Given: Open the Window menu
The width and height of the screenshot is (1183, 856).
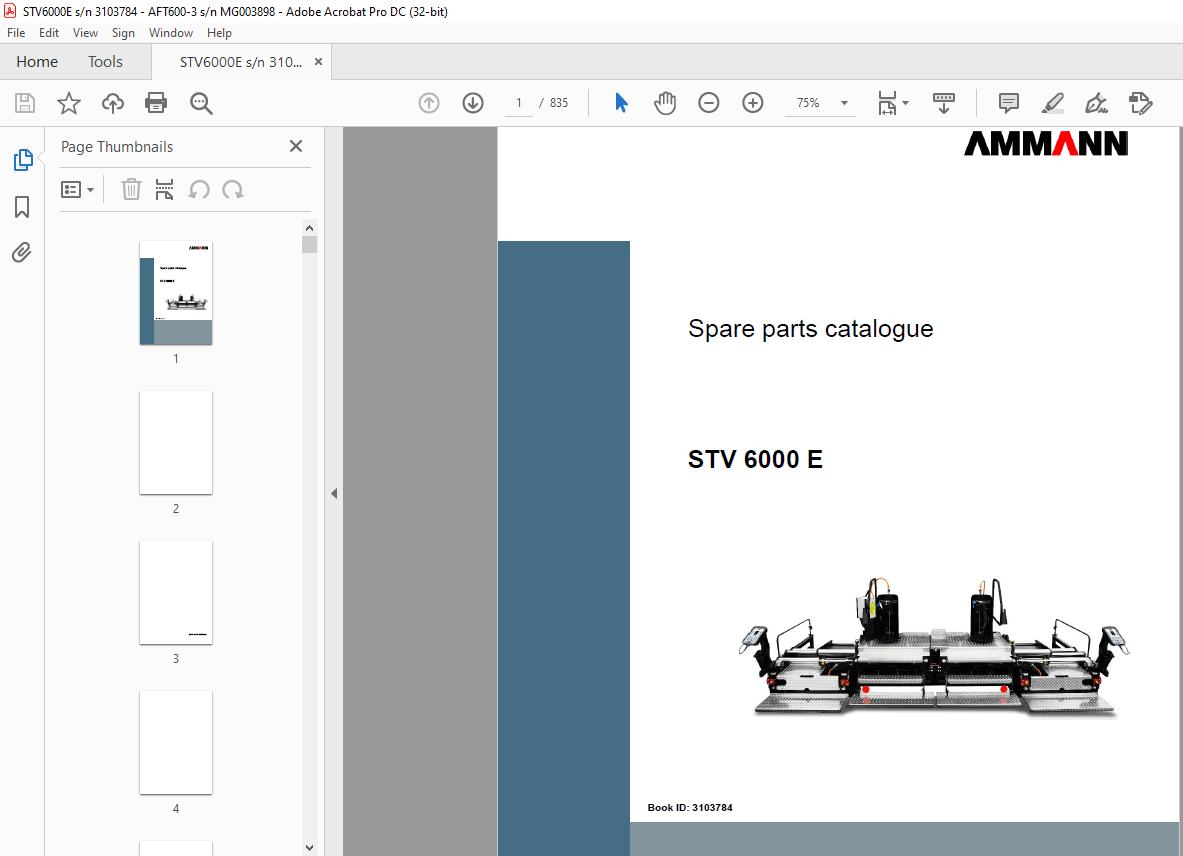Looking at the screenshot, I should [171, 32].
